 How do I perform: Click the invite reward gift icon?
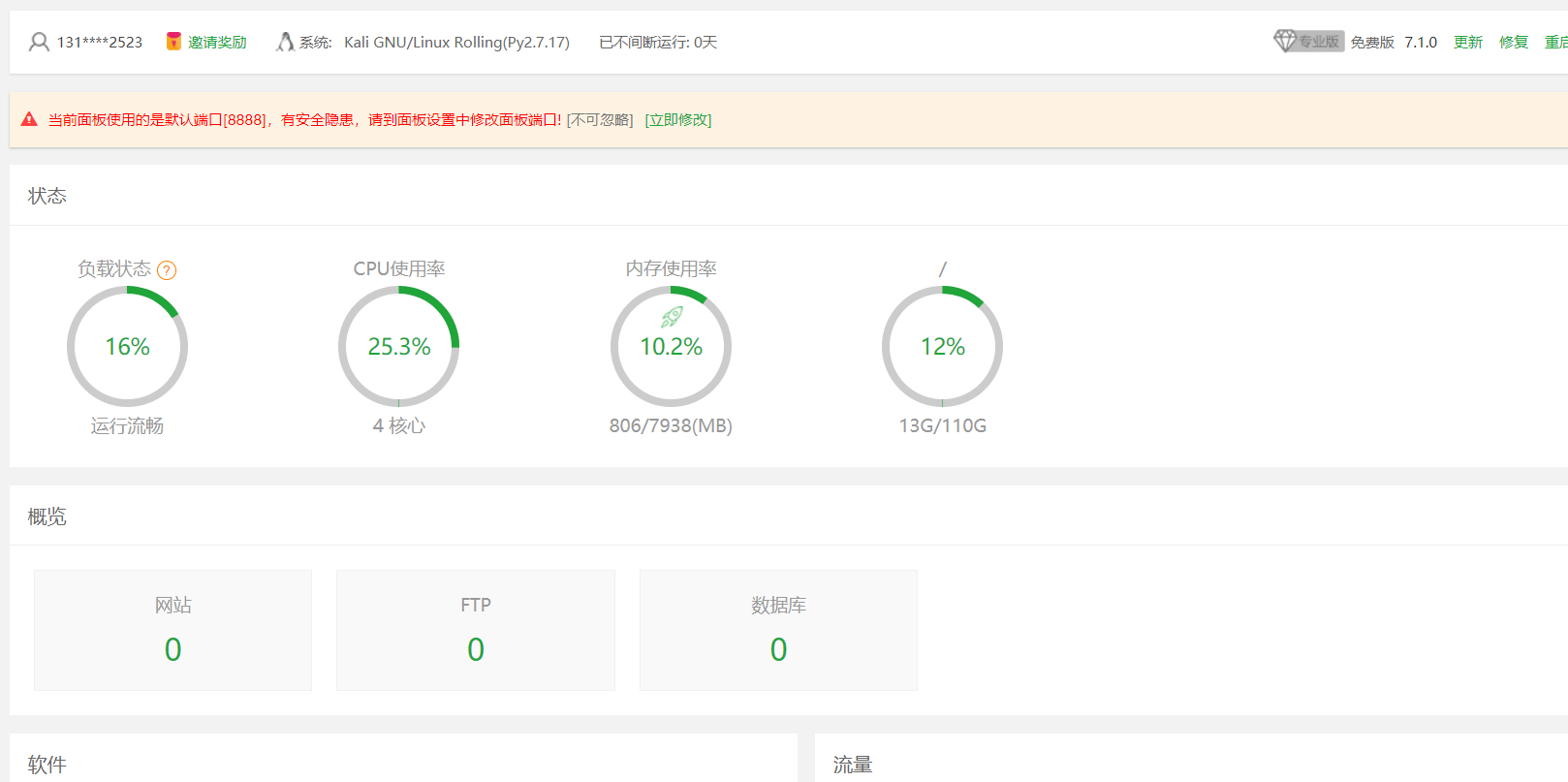point(173,42)
